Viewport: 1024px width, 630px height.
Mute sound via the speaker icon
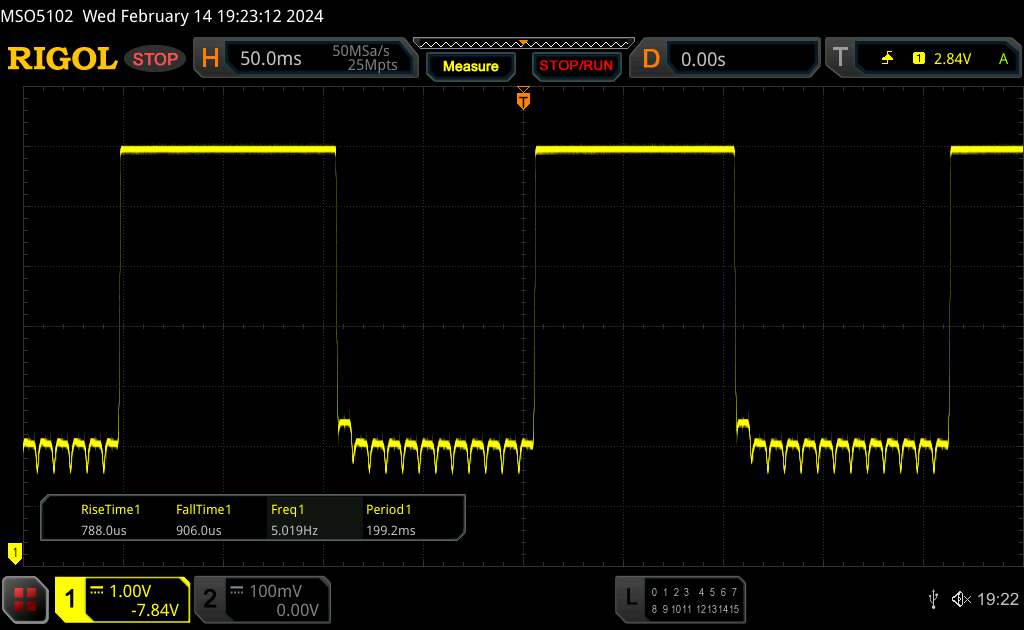click(x=960, y=598)
